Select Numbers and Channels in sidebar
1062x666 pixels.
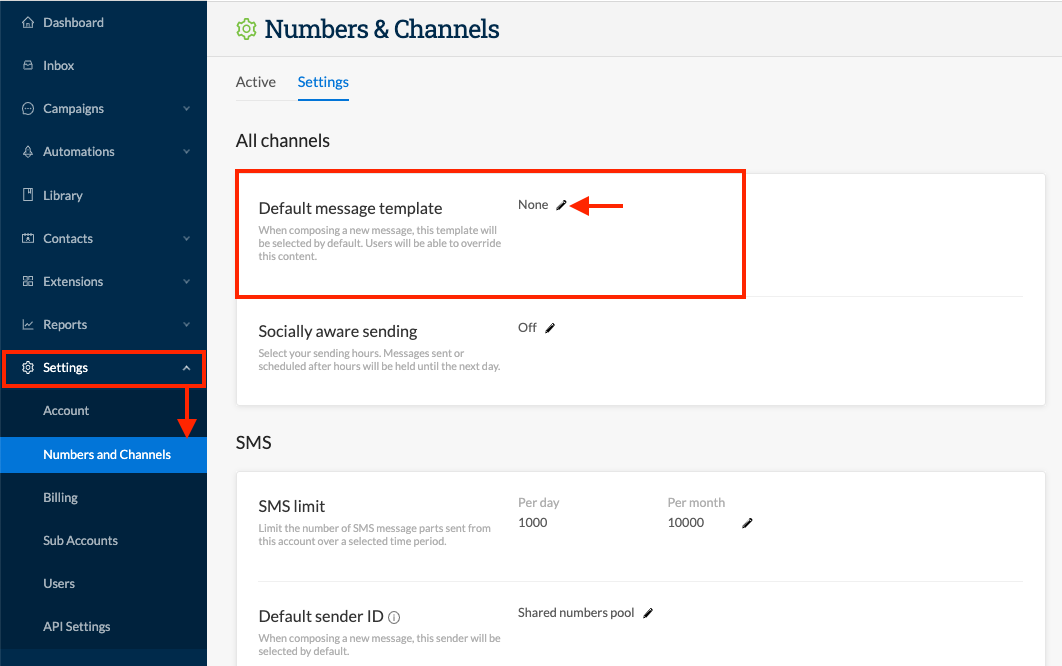tap(104, 455)
